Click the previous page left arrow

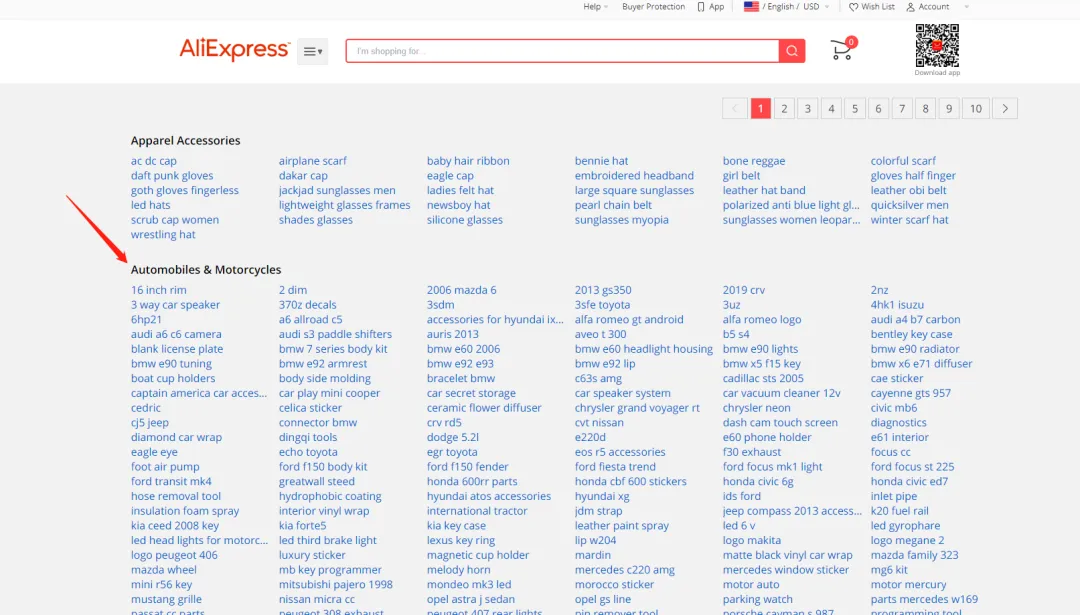click(735, 109)
